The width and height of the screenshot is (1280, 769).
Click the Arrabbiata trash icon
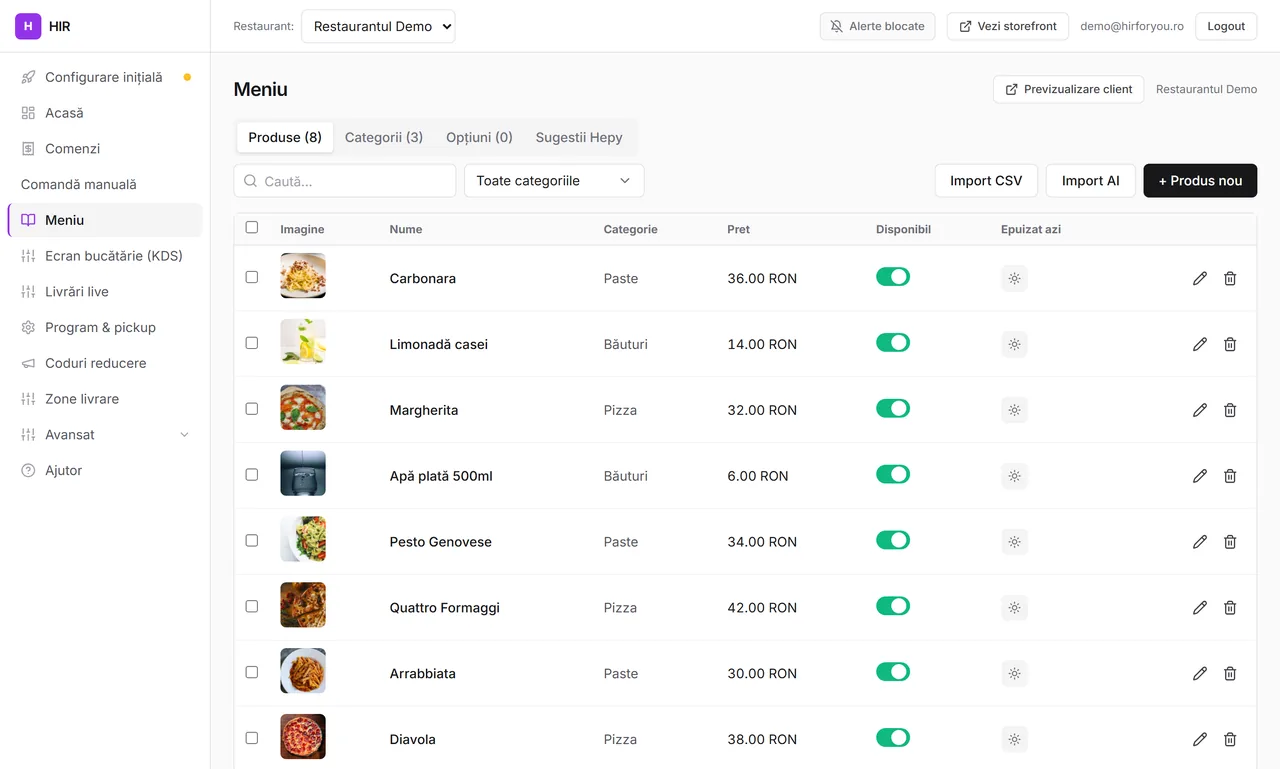pyautogui.click(x=1230, y=674)
